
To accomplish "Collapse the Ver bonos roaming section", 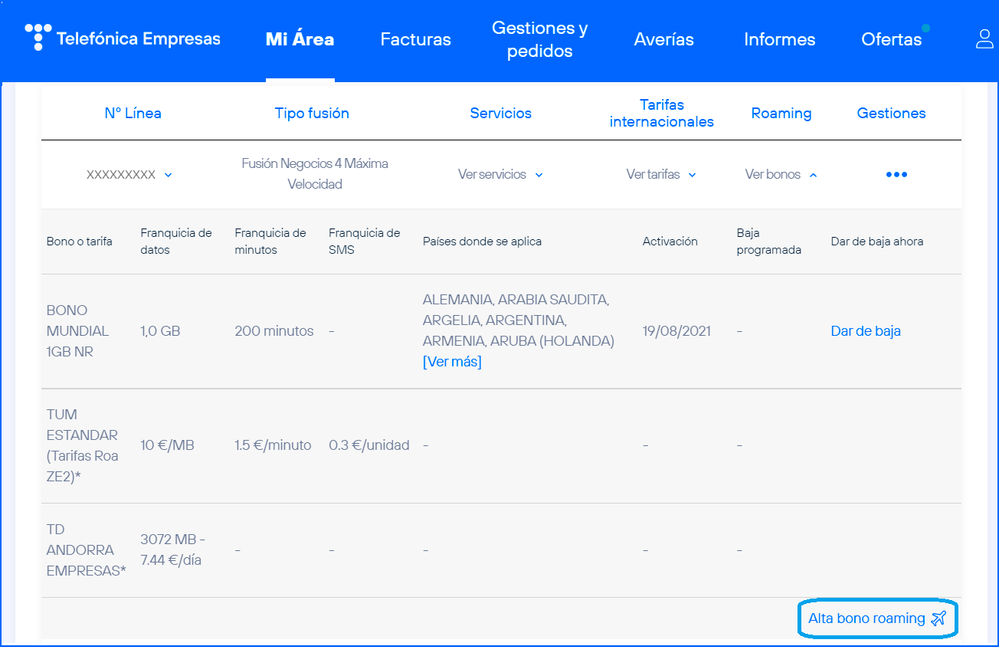I will click(x=781, y=175).
